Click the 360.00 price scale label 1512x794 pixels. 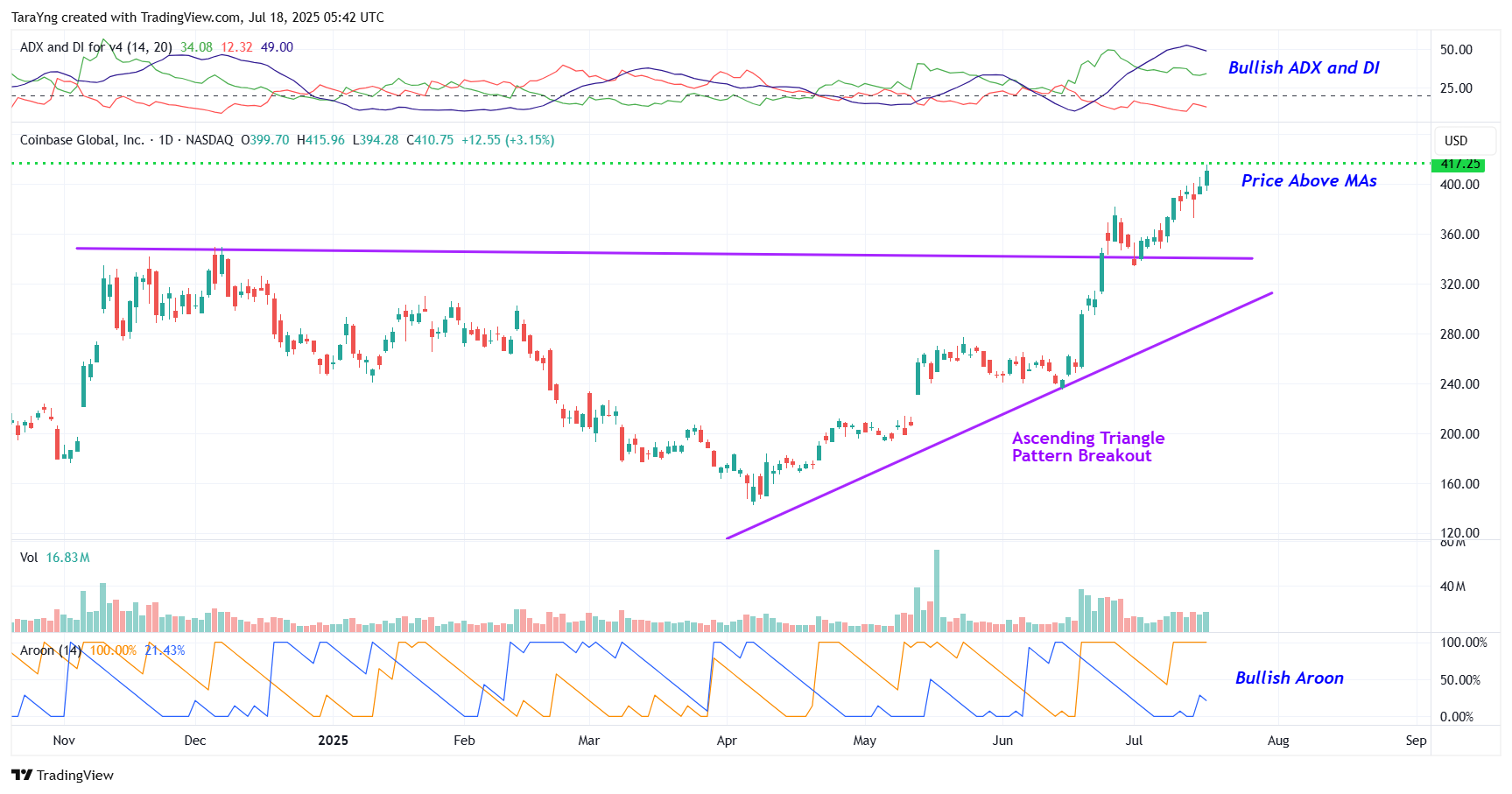1459,235
